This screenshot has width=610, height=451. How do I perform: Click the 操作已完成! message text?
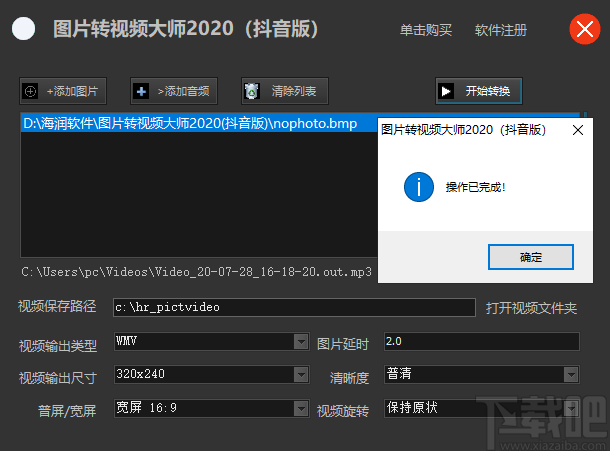click(x=475, y=187)
